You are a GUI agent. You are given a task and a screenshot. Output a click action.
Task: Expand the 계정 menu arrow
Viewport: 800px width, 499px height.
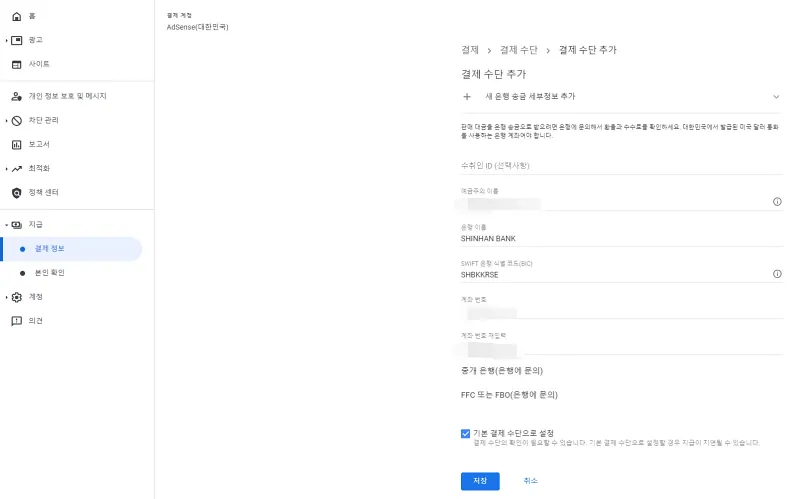pos(6,297)
